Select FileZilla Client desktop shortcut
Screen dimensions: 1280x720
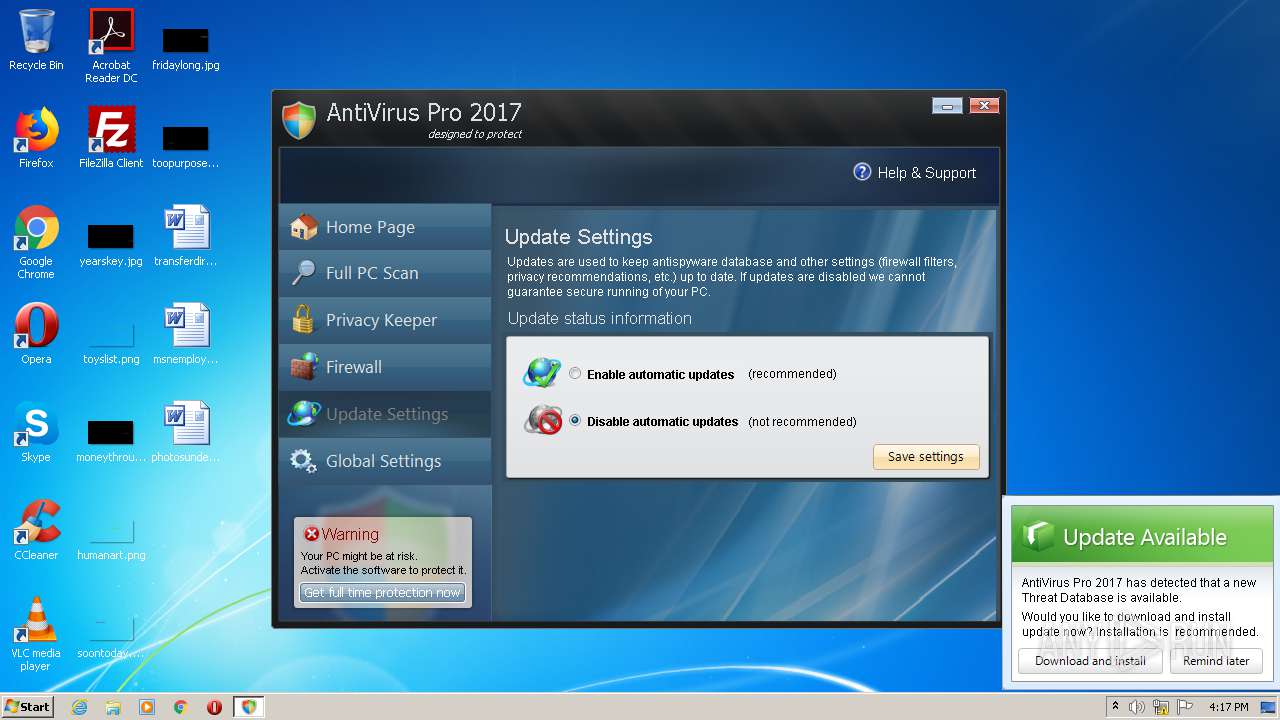click(111, 138)
